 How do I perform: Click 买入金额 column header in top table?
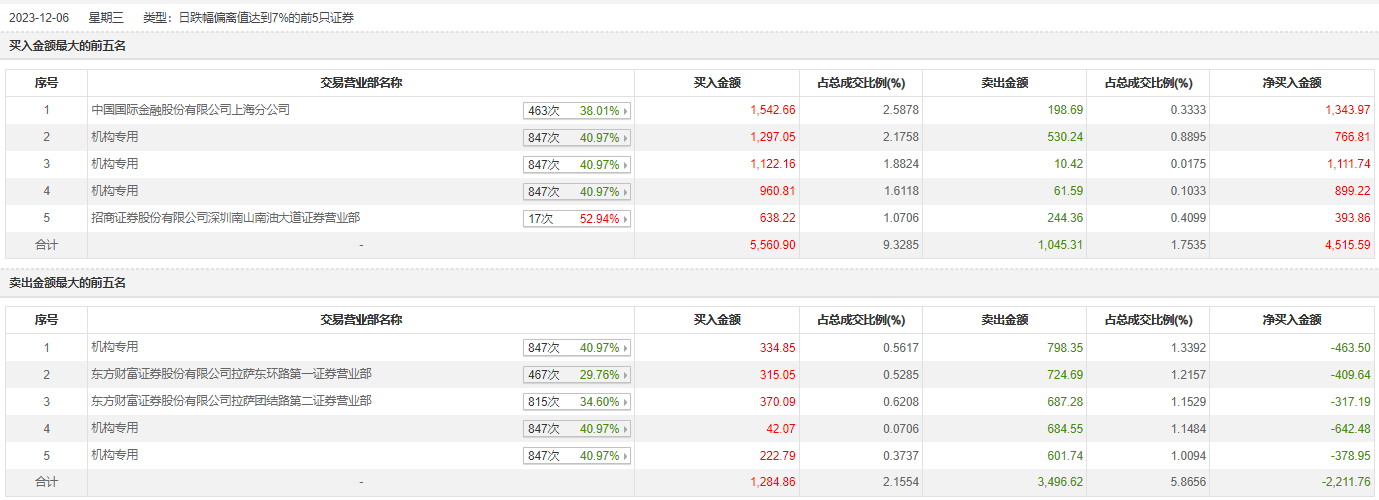click(x=717, y=83)
